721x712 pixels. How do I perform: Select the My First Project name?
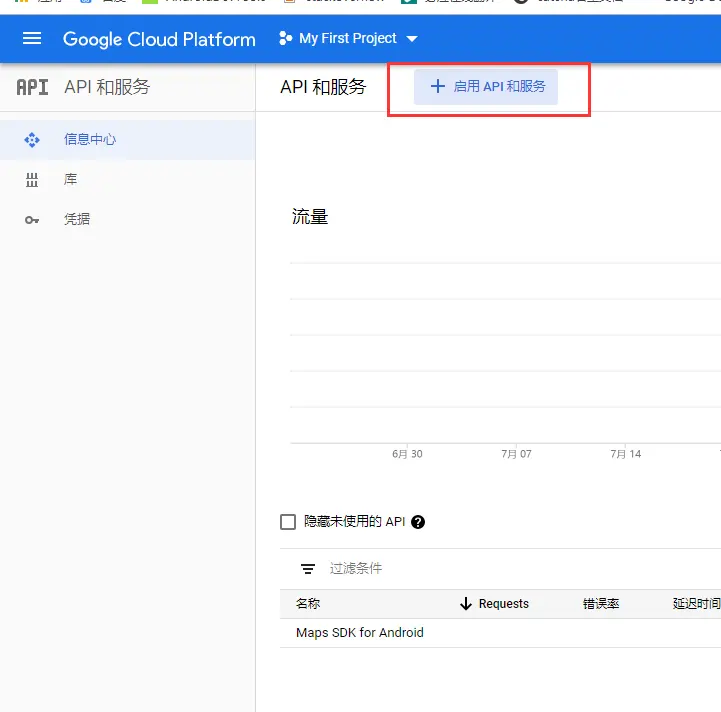tap(348, 38)
